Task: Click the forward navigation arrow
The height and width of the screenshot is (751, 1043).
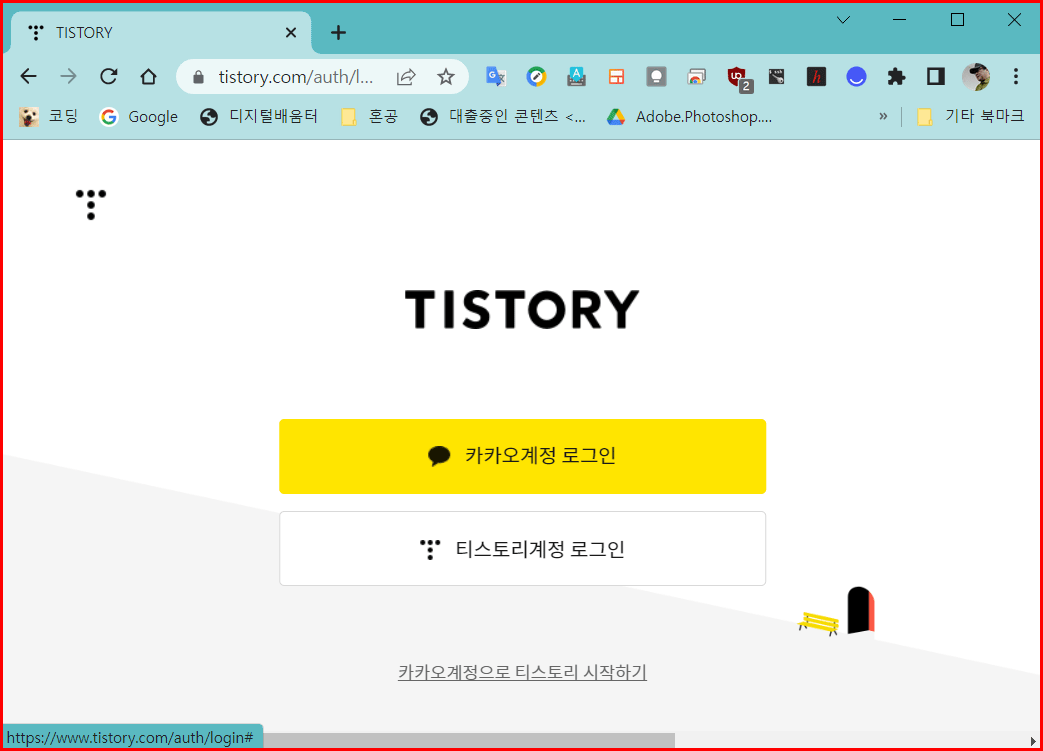Action: (69, 76)
